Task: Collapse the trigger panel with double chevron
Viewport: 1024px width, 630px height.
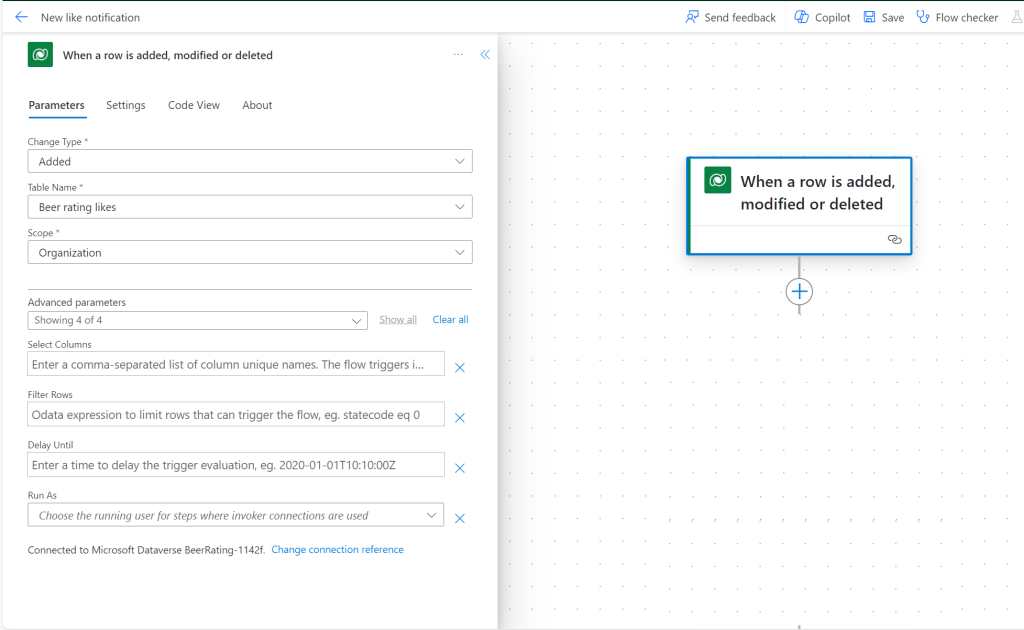Action: click(485, 55)
